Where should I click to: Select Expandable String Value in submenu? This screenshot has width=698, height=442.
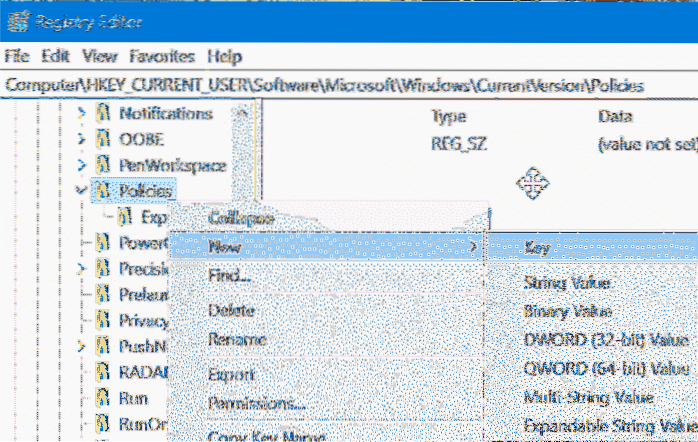(x=611, y=426)
